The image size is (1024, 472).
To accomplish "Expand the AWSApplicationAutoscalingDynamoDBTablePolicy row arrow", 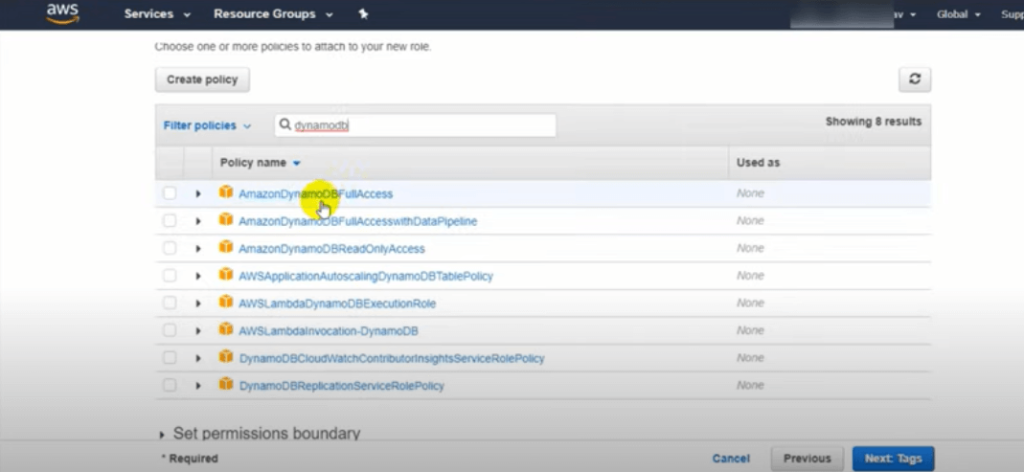I will tap(198, 276).
